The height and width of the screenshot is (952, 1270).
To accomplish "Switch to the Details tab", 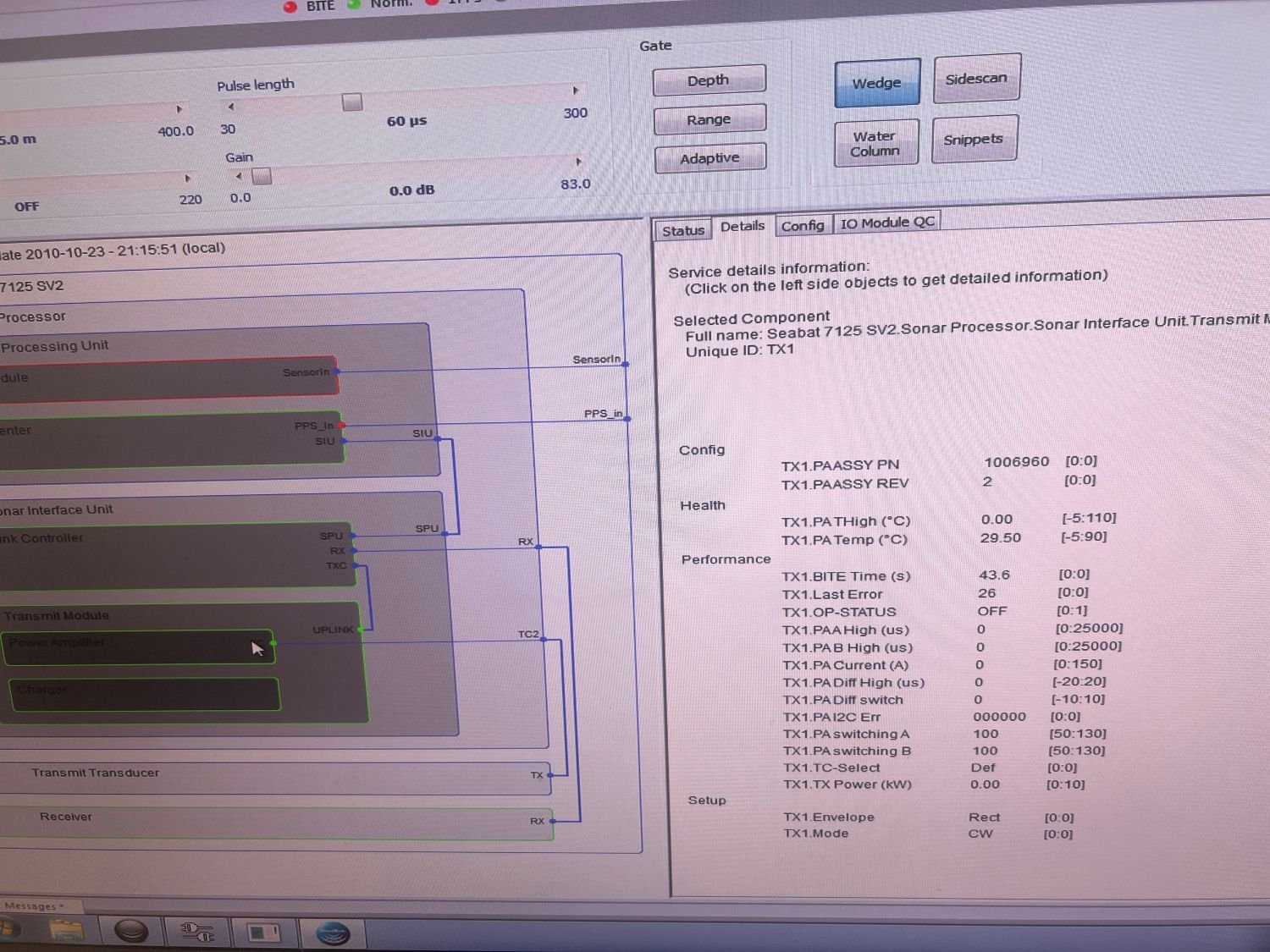I will point(743,226).
